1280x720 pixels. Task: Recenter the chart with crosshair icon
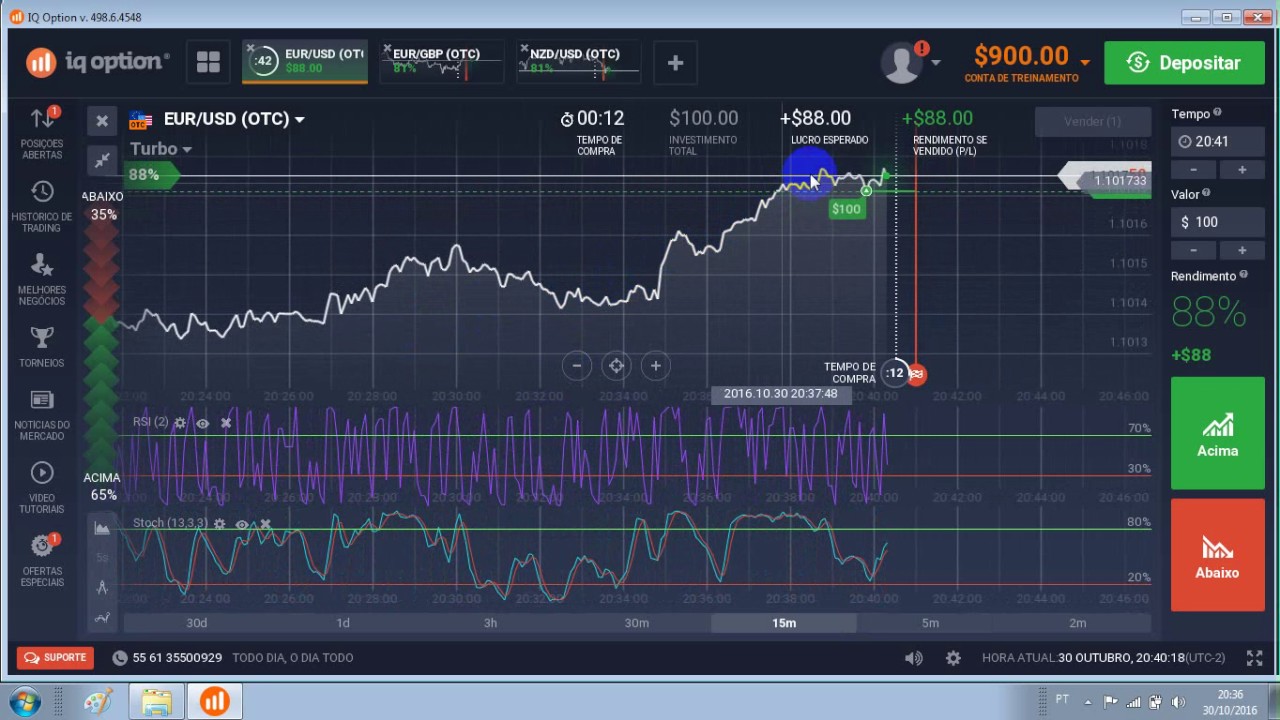click(x=616, y=366)
